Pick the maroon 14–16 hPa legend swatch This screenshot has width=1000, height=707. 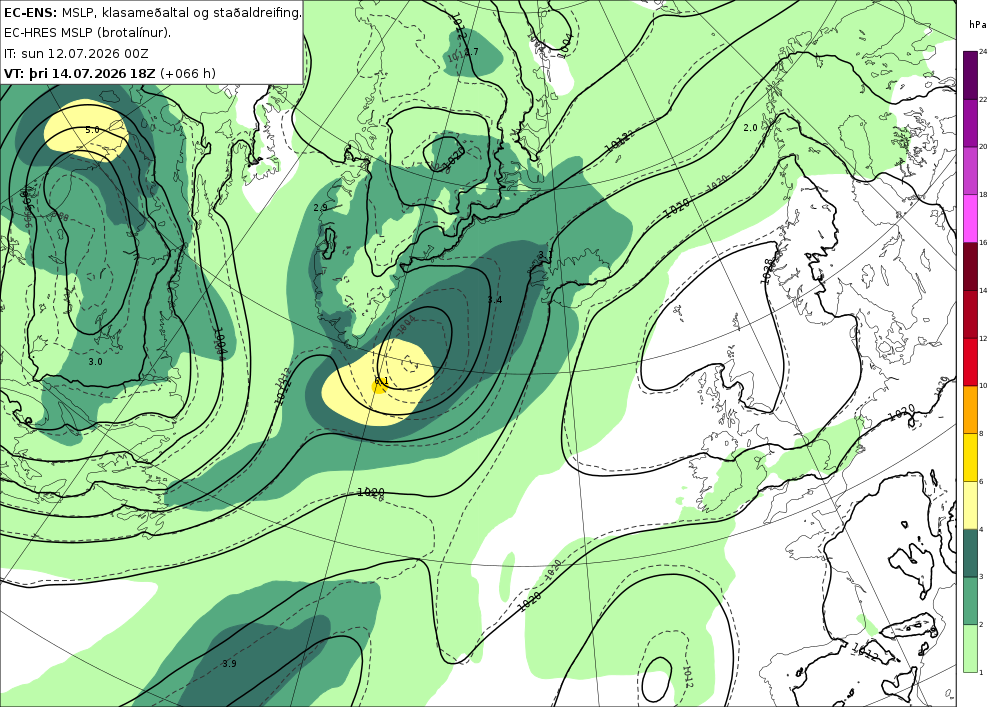click(x=970, y=266)
